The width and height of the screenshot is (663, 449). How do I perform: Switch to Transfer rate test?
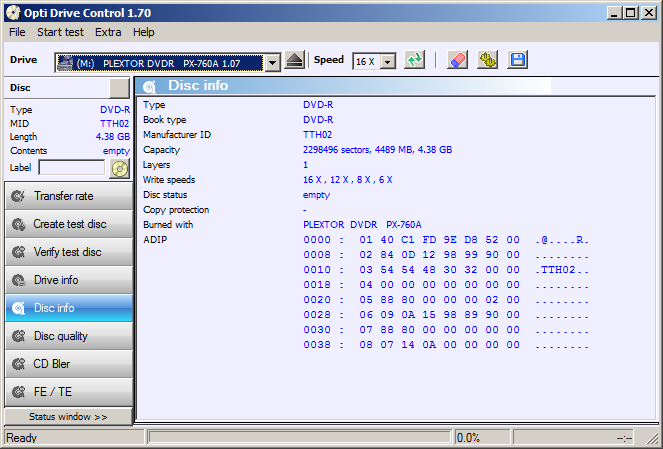[69, 196]
